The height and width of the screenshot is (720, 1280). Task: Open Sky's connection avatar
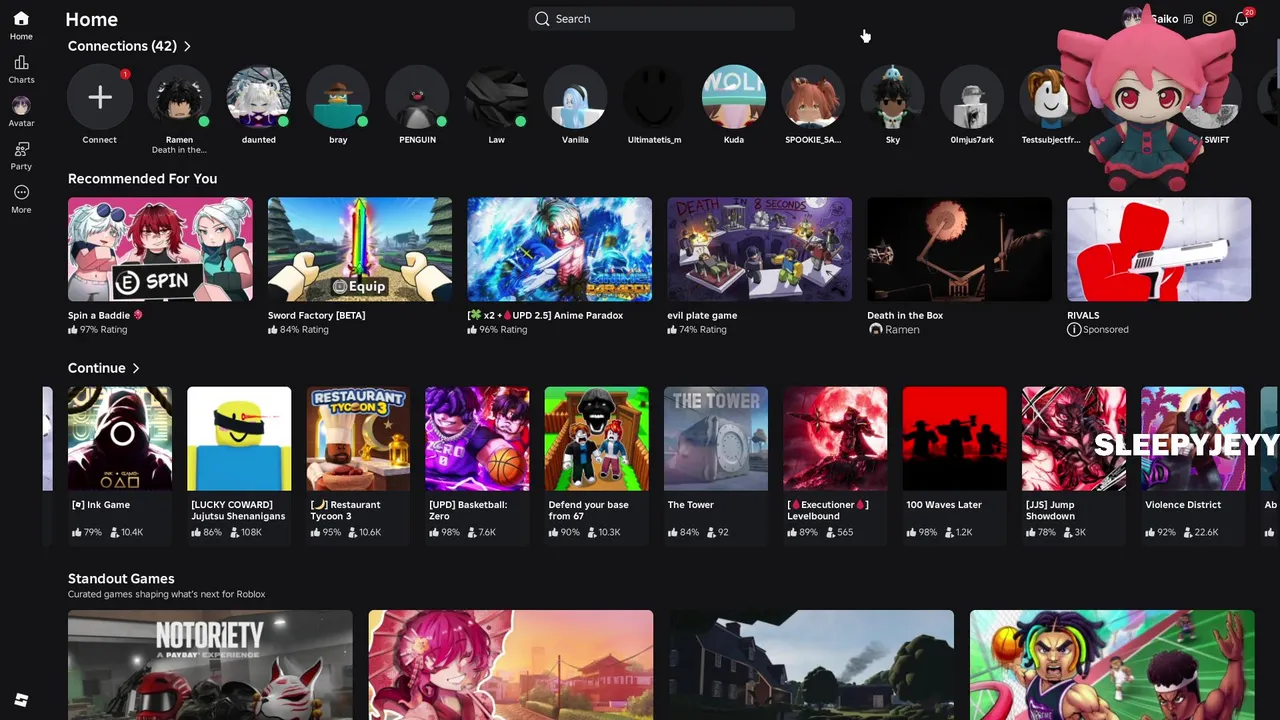893,97
